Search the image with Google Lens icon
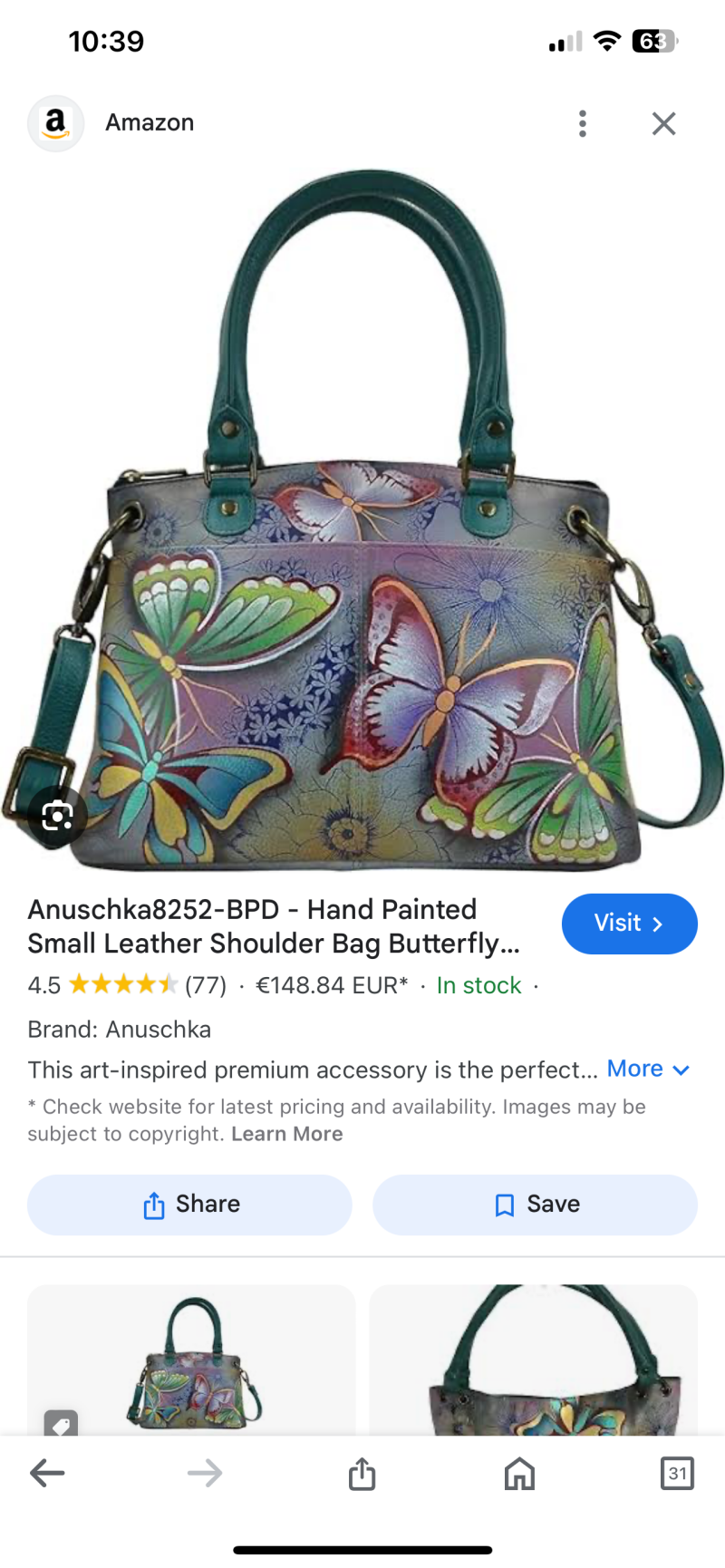The image size is (725, 1568). pos(58,816)
